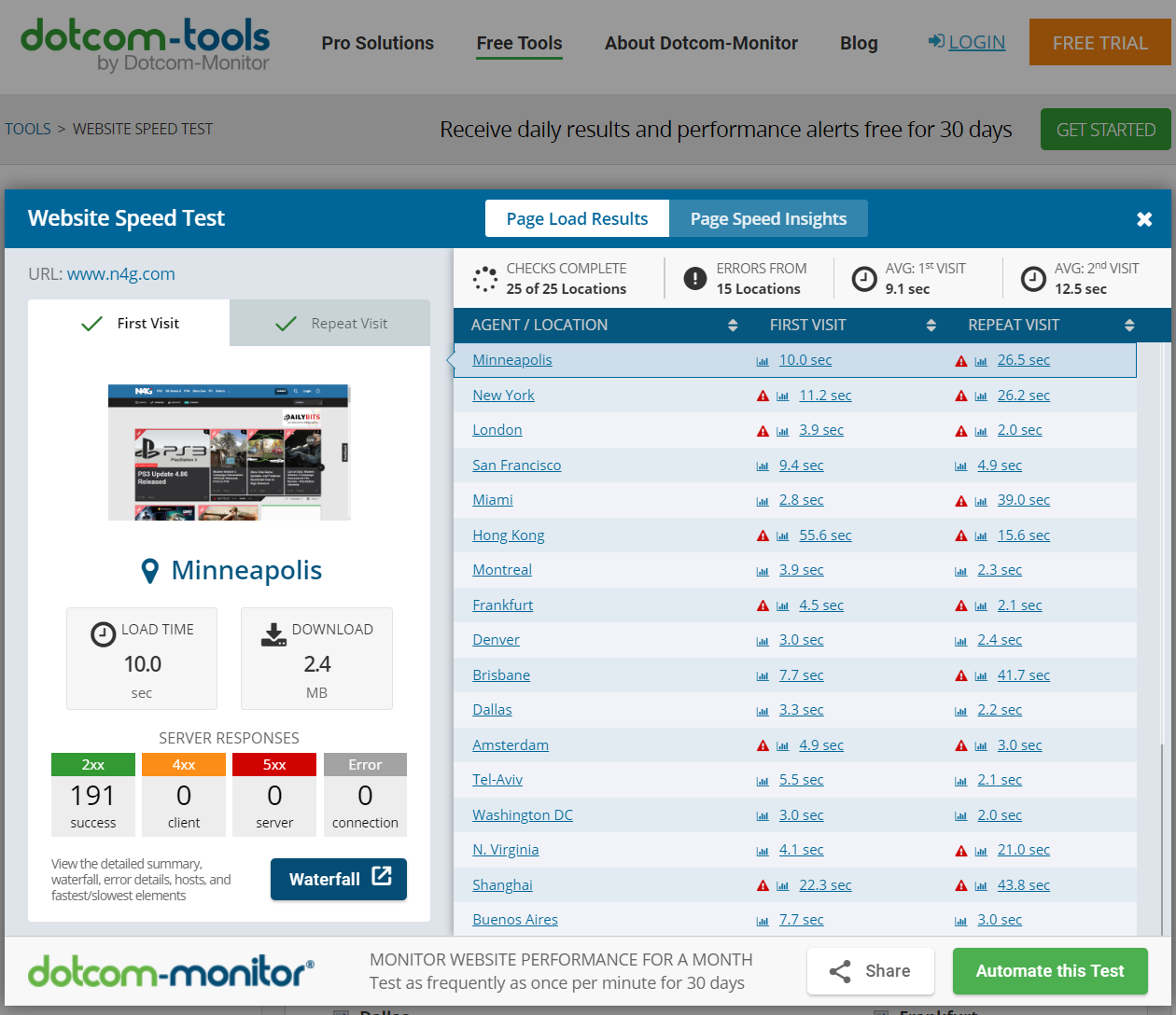Viewport: 1176px width, 1015px height.
Task: Click the chart icon in Minneapolis first visit
Action: [763, 361]
